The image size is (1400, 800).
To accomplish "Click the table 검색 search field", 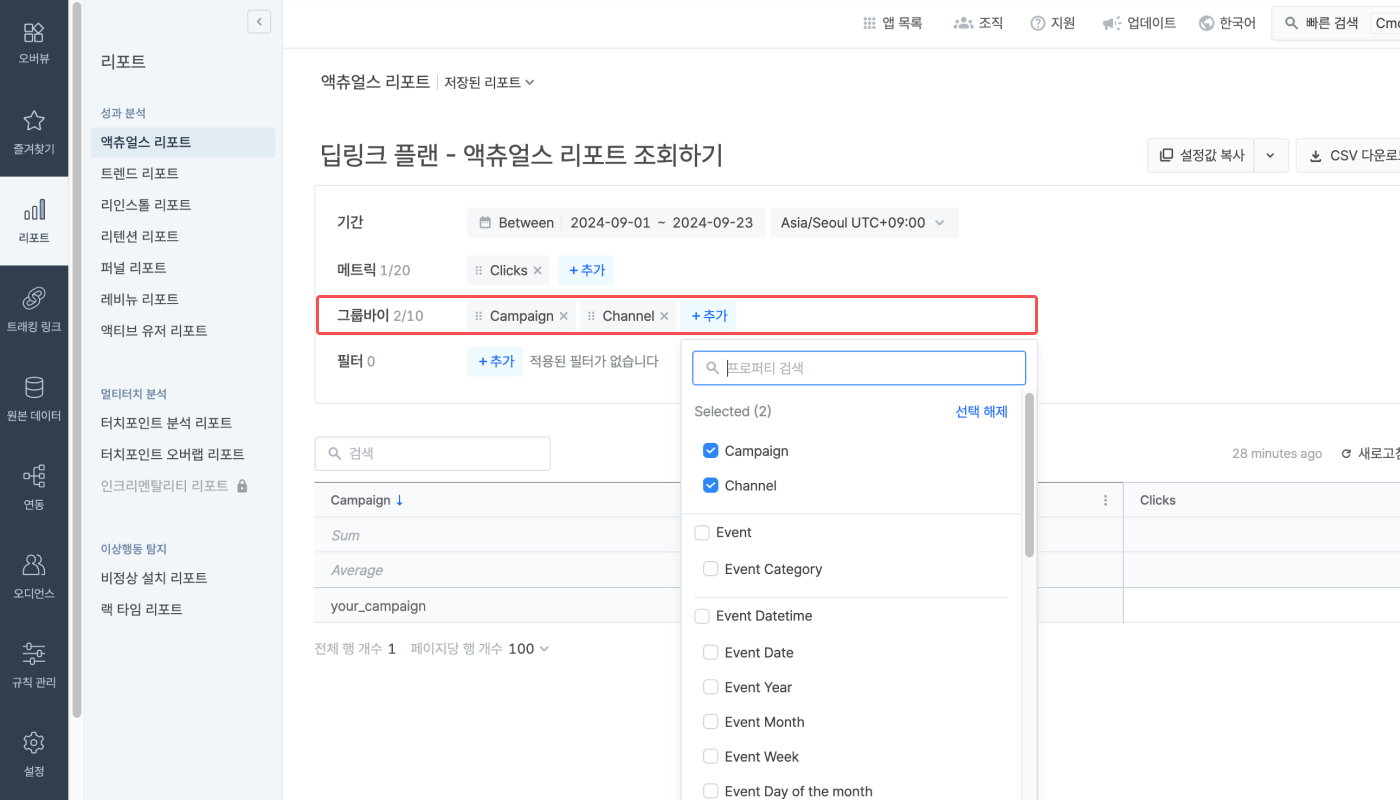I will (x=432, y=453).
